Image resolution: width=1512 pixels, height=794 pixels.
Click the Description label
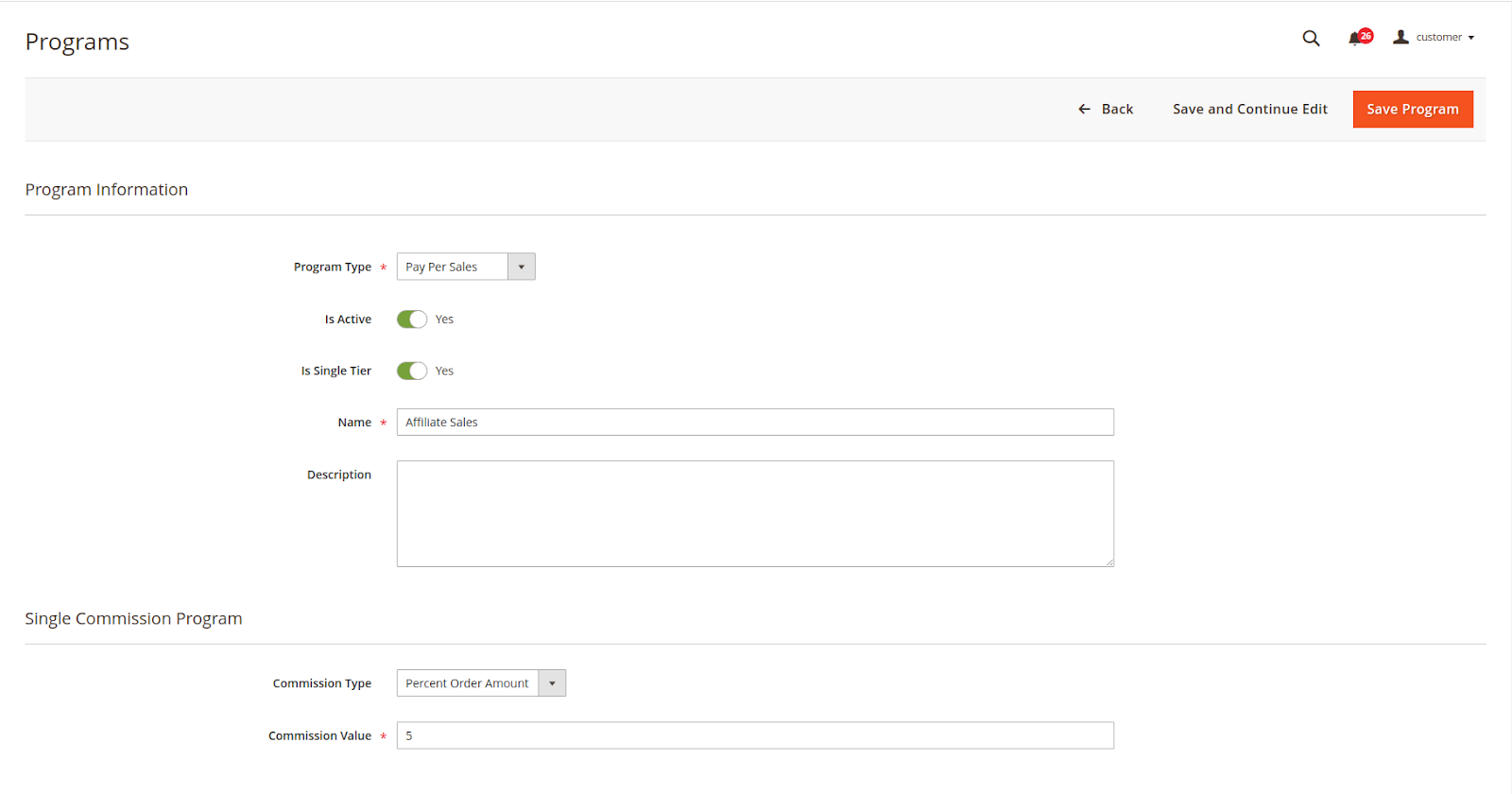(x=339, y=475)
